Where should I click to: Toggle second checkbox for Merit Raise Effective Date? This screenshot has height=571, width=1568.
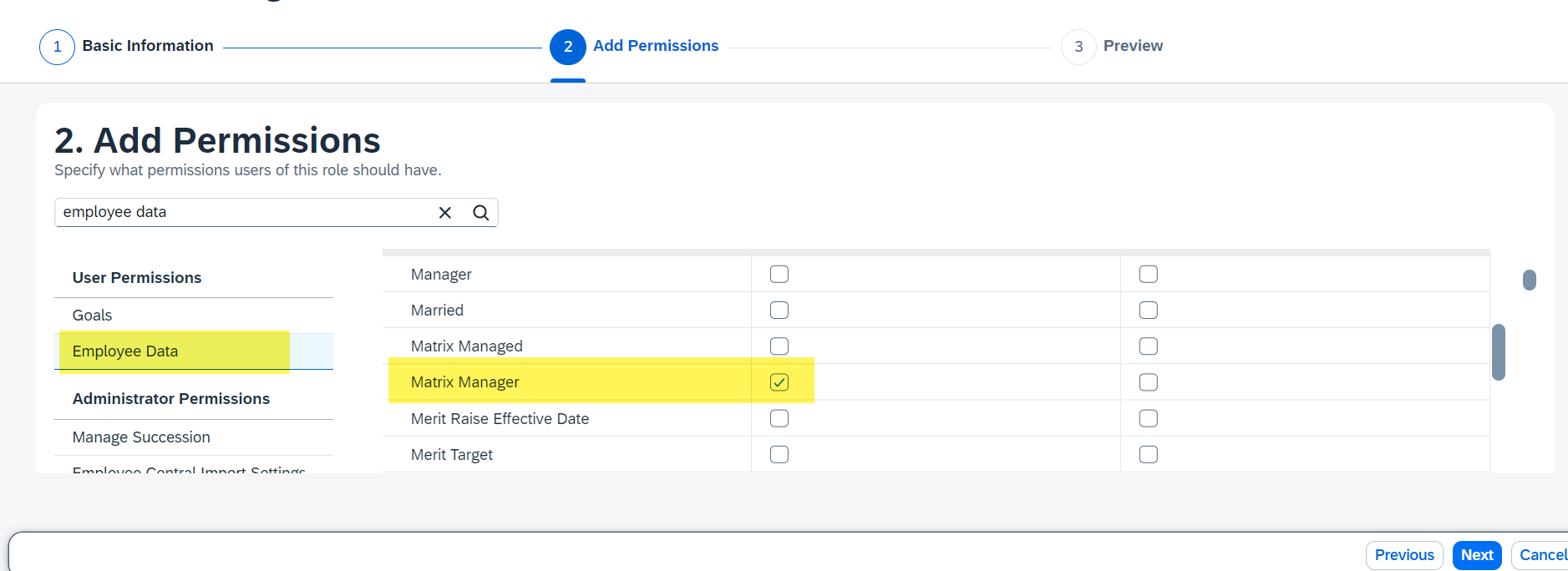pos(1149,418)
